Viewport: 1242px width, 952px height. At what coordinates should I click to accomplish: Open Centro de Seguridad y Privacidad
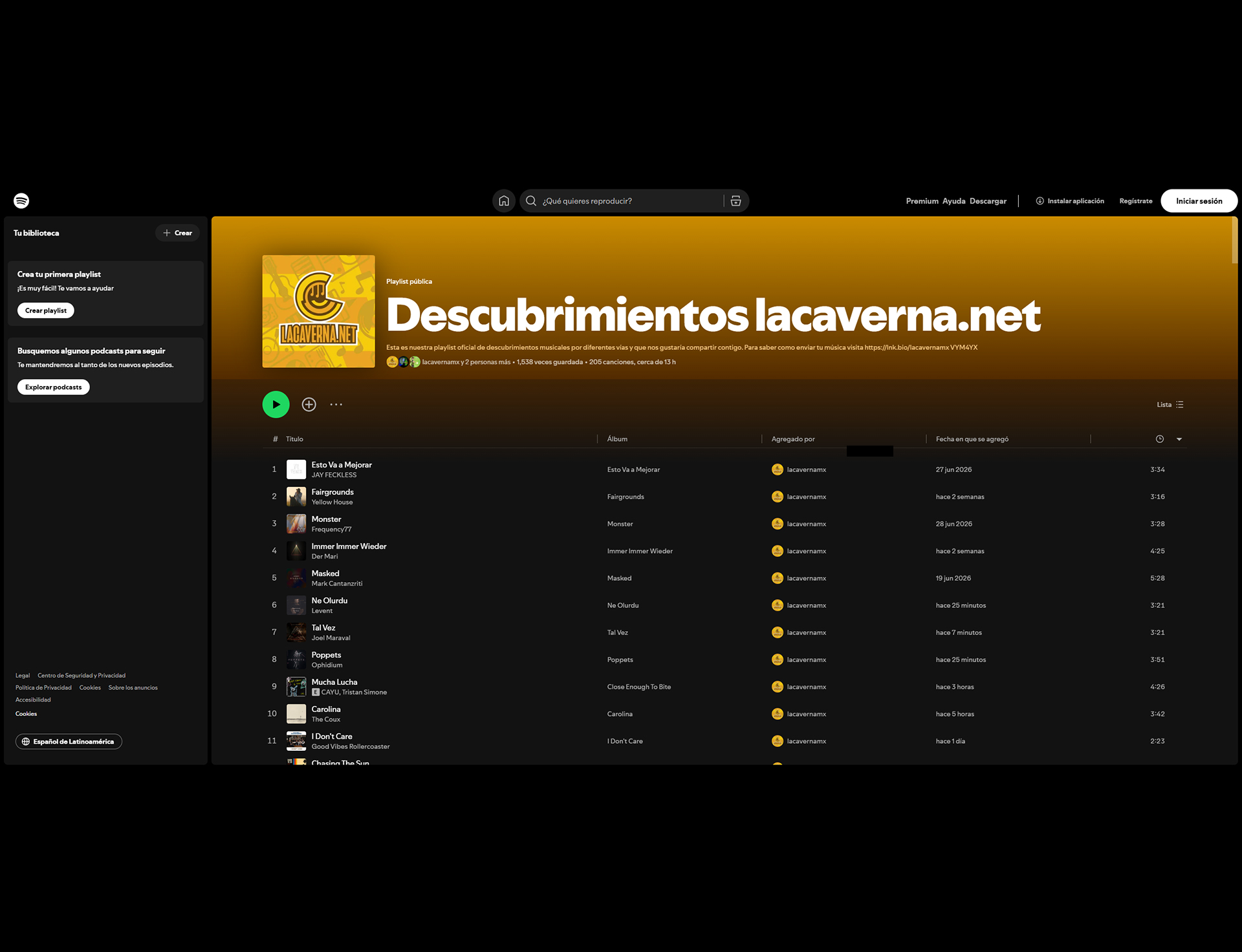(x=82, y=676)
